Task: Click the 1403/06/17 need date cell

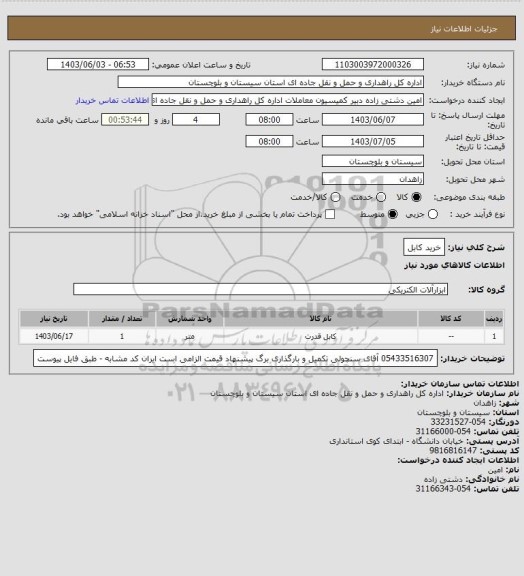Action: (54, 336)
